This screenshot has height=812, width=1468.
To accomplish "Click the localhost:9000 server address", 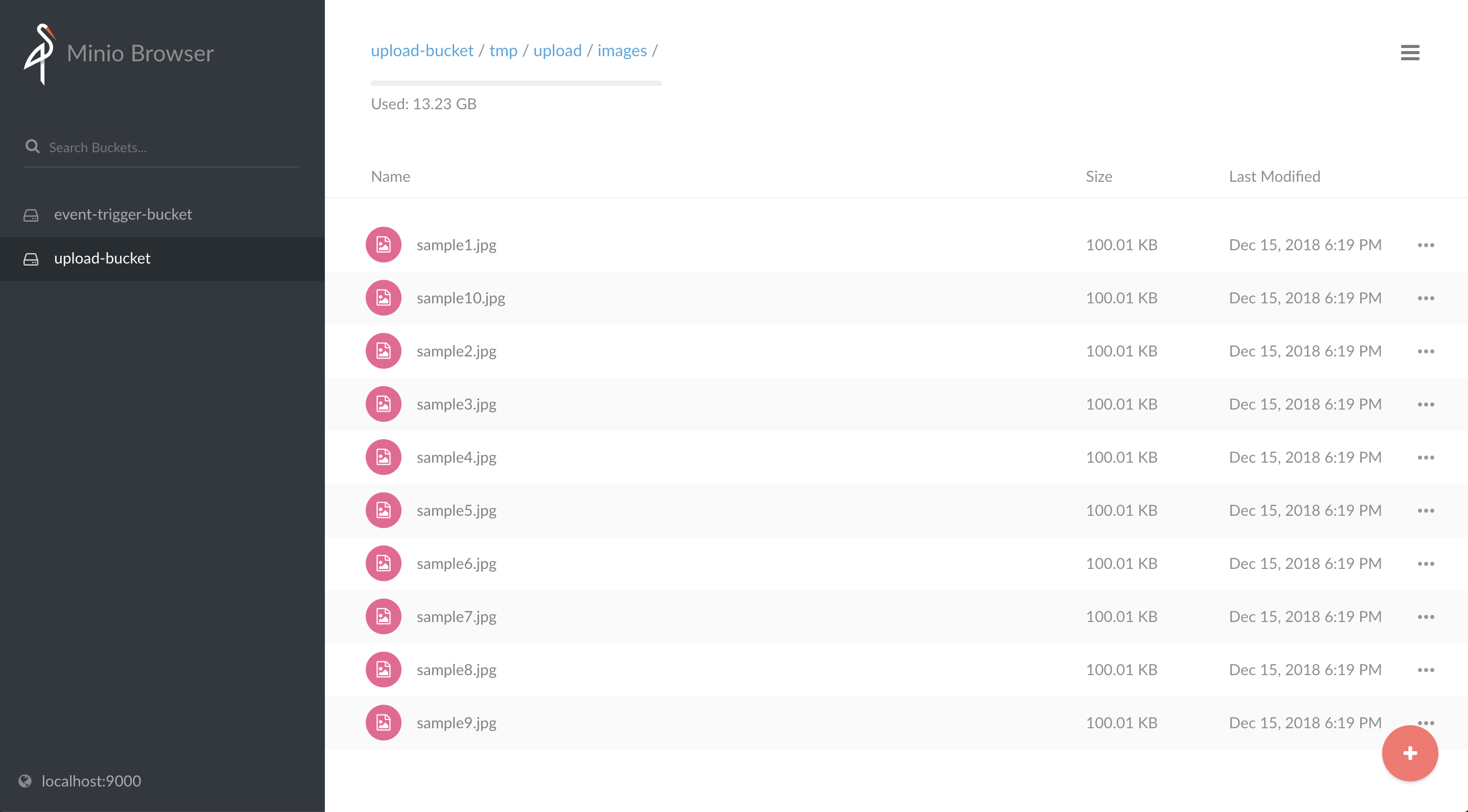I will point(91,781).
